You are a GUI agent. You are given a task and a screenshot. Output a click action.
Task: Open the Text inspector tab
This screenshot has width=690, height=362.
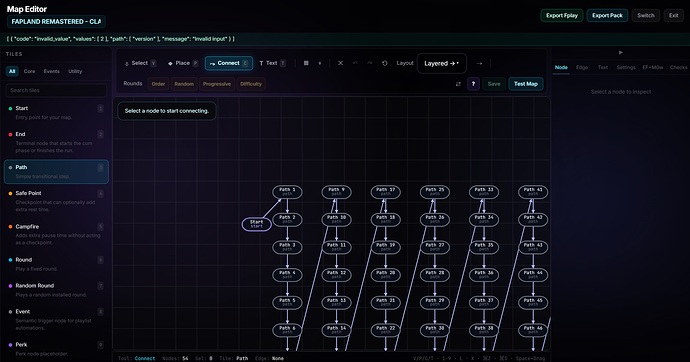click(602, 67)
